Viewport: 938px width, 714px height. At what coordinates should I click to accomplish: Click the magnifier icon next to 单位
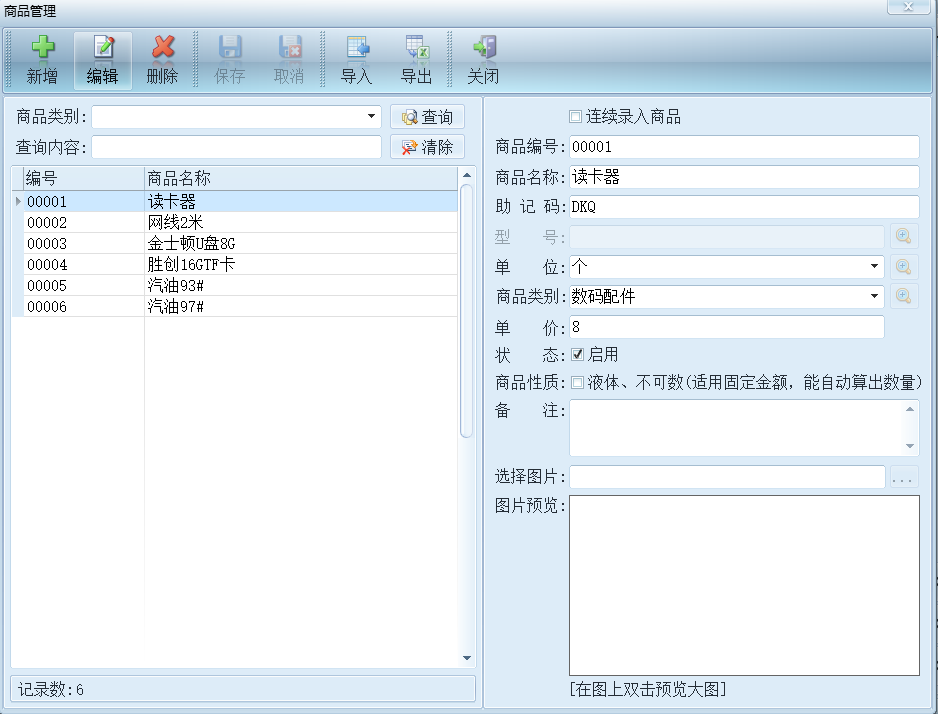904,266
